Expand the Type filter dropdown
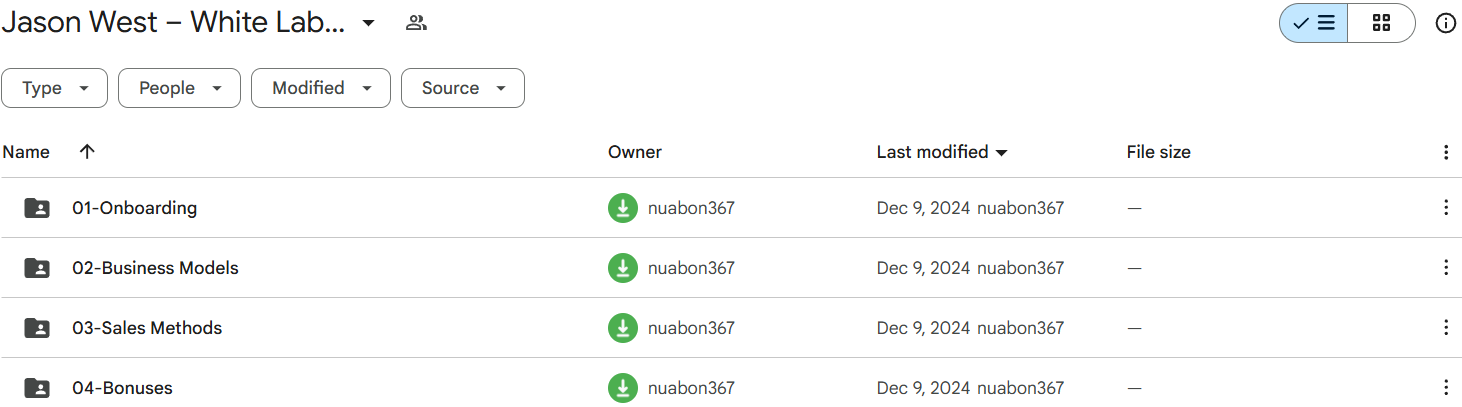The image size is (1462, 407). tap(55, 88)
